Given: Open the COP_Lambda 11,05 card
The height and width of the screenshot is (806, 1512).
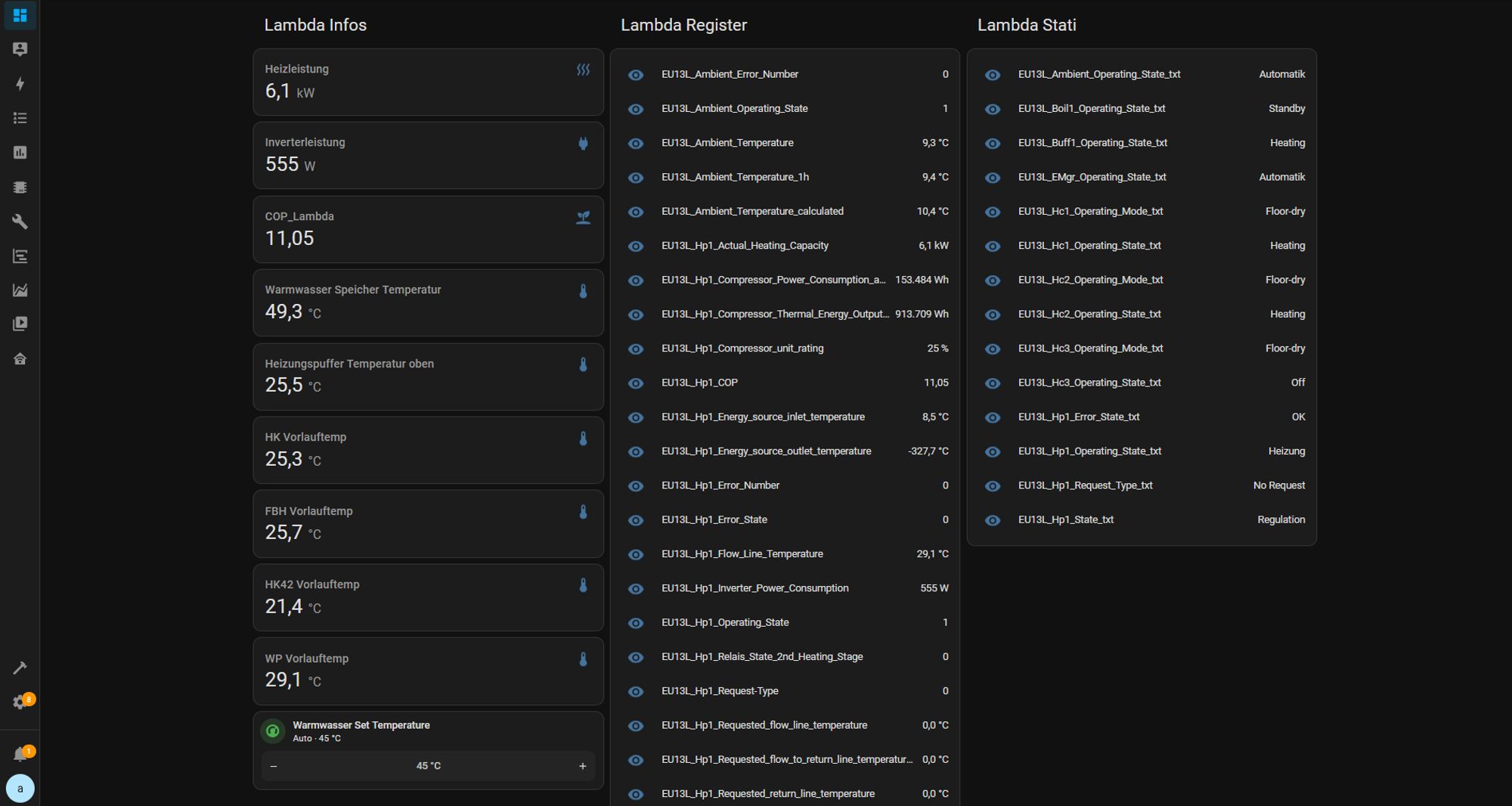Looking at the screenshot, I should coord(428,230).
